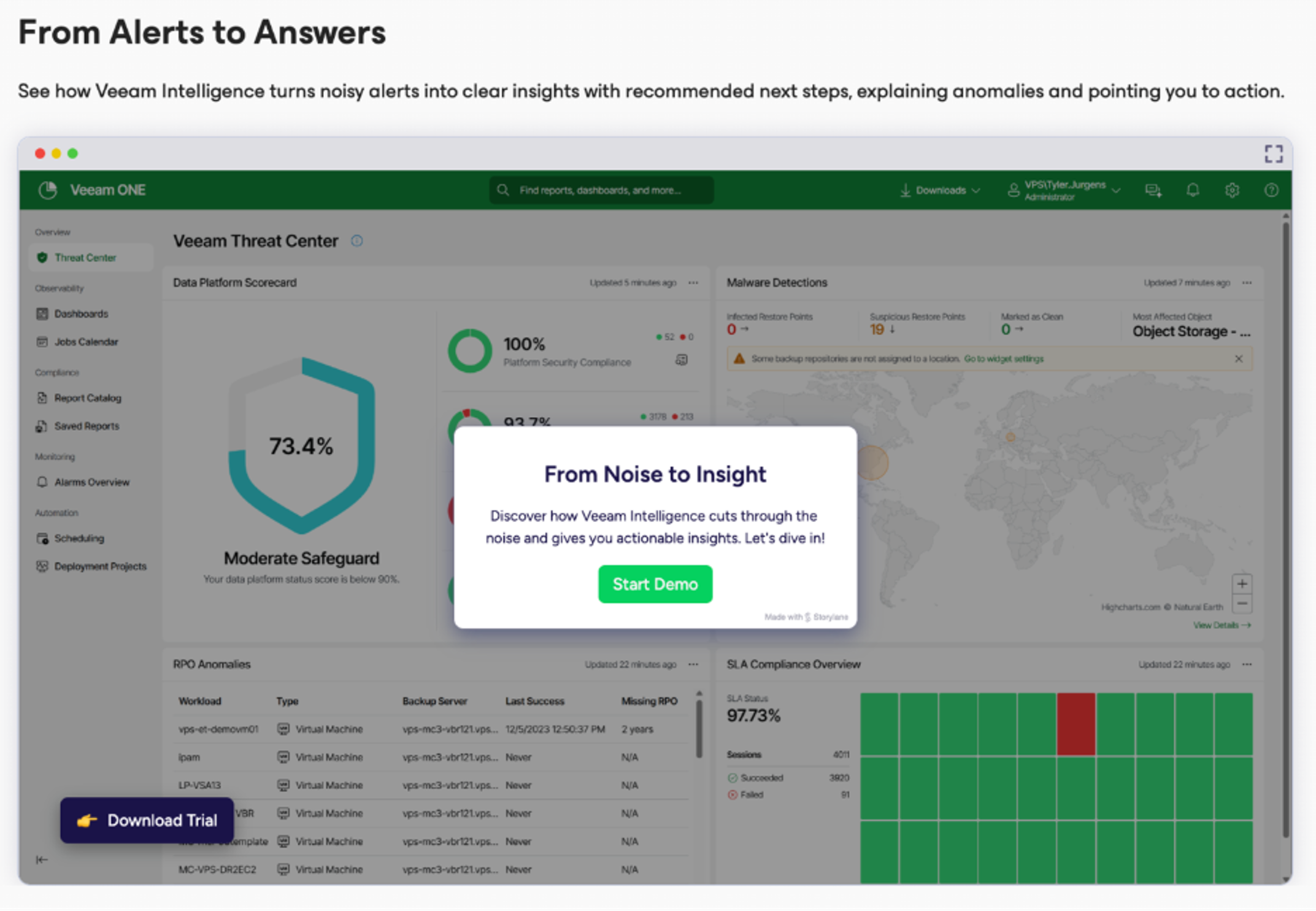Click the help question mark icon
Screen dimensions: 1316x911
1271,190
